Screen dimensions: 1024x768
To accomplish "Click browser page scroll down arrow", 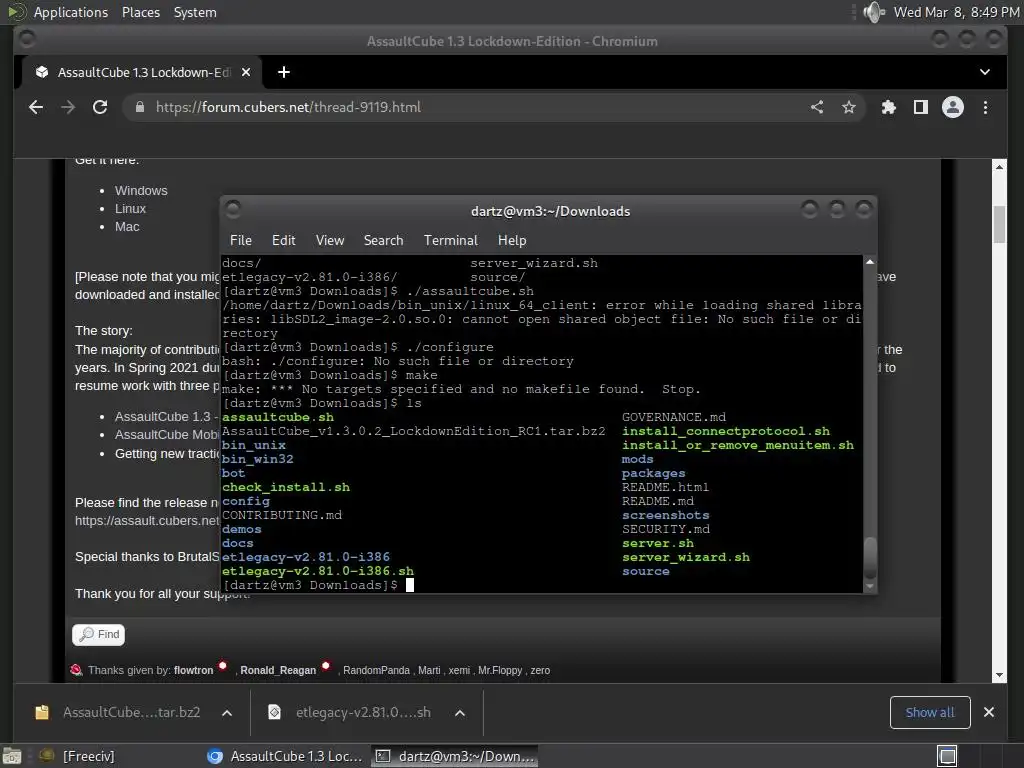I will coord(999,675).
